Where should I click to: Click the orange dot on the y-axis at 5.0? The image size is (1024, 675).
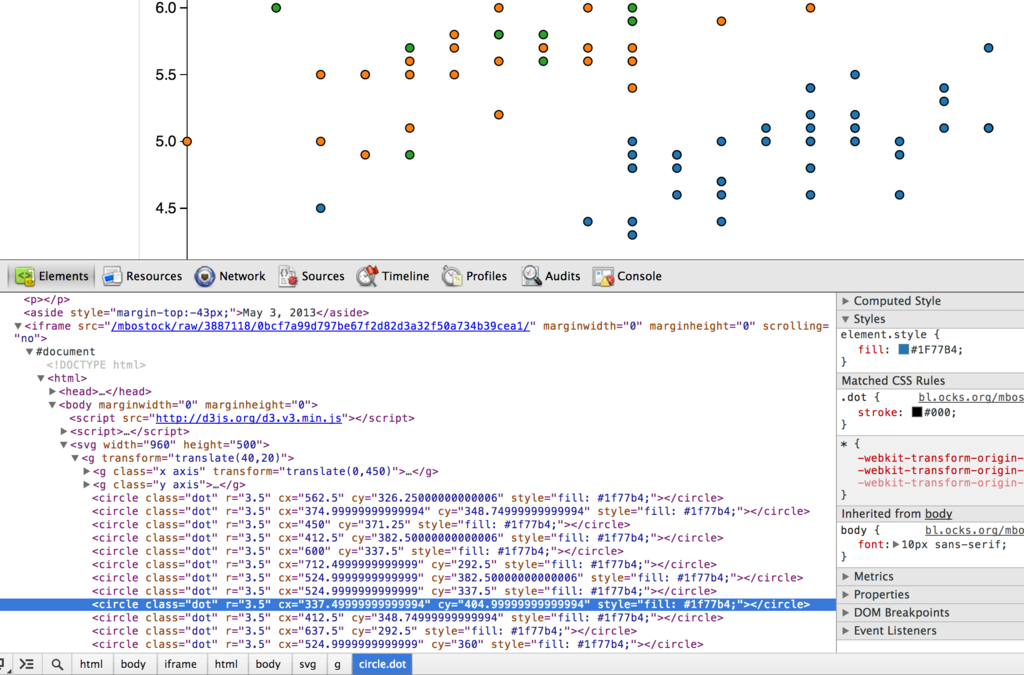[x=187, y=141]
